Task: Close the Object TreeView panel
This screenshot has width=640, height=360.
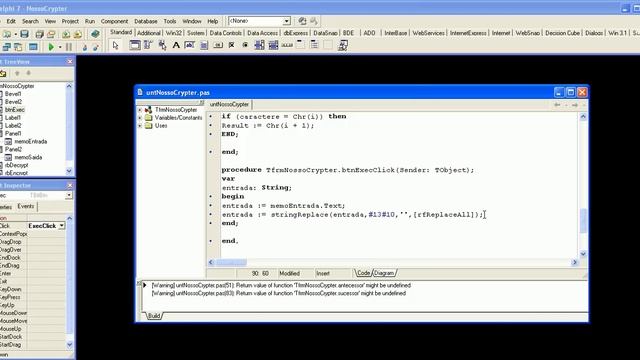Action: tap(70, 62)
